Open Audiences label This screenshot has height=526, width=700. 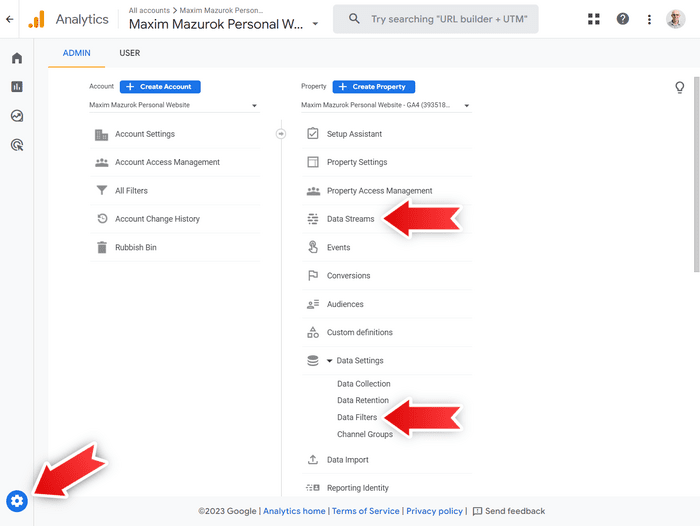tap(345, 304)
